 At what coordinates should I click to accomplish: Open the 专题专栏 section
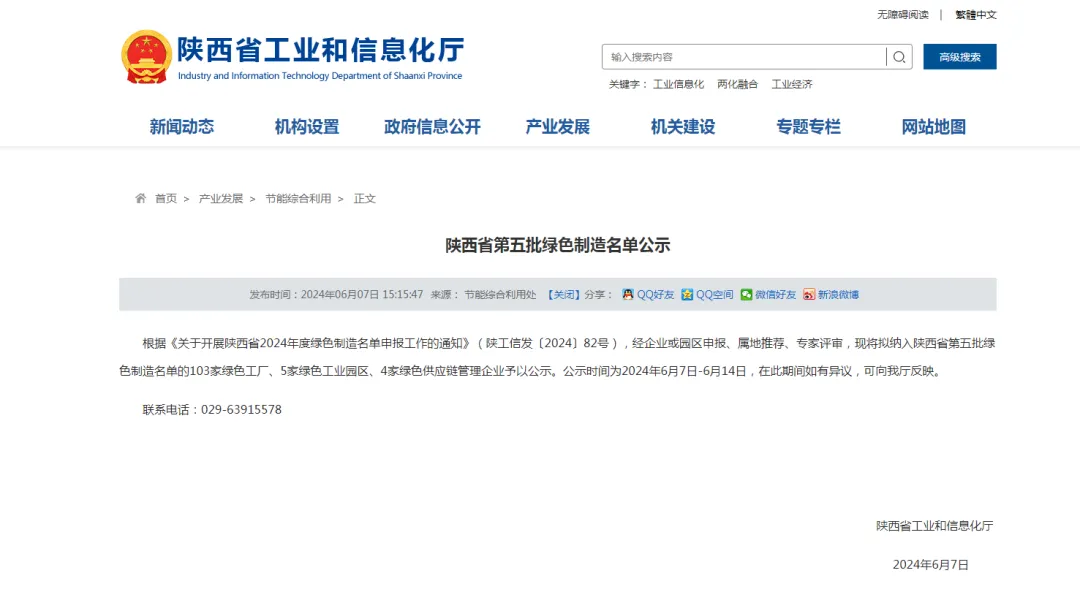pyautogui.click(x=807, y=126)
